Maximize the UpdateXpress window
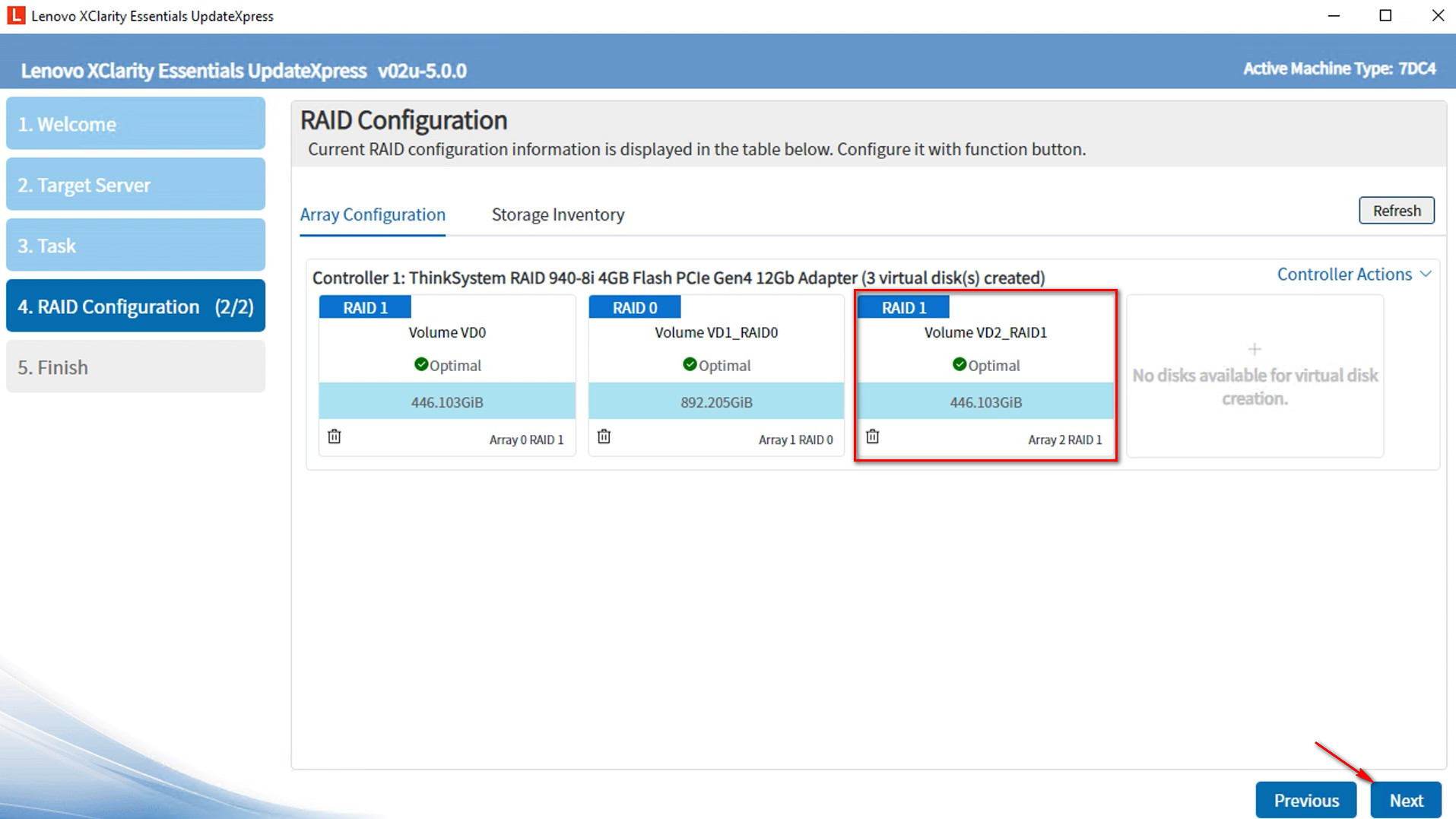Viewport: 1456px width, 819px height. (x=1385, y=16)
